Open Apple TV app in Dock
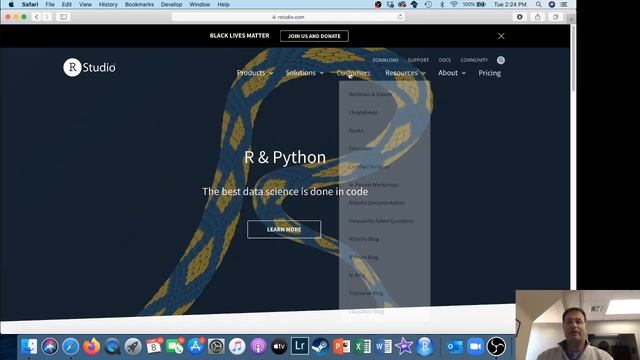Screen dimensions: 640x360 [279, 347]
